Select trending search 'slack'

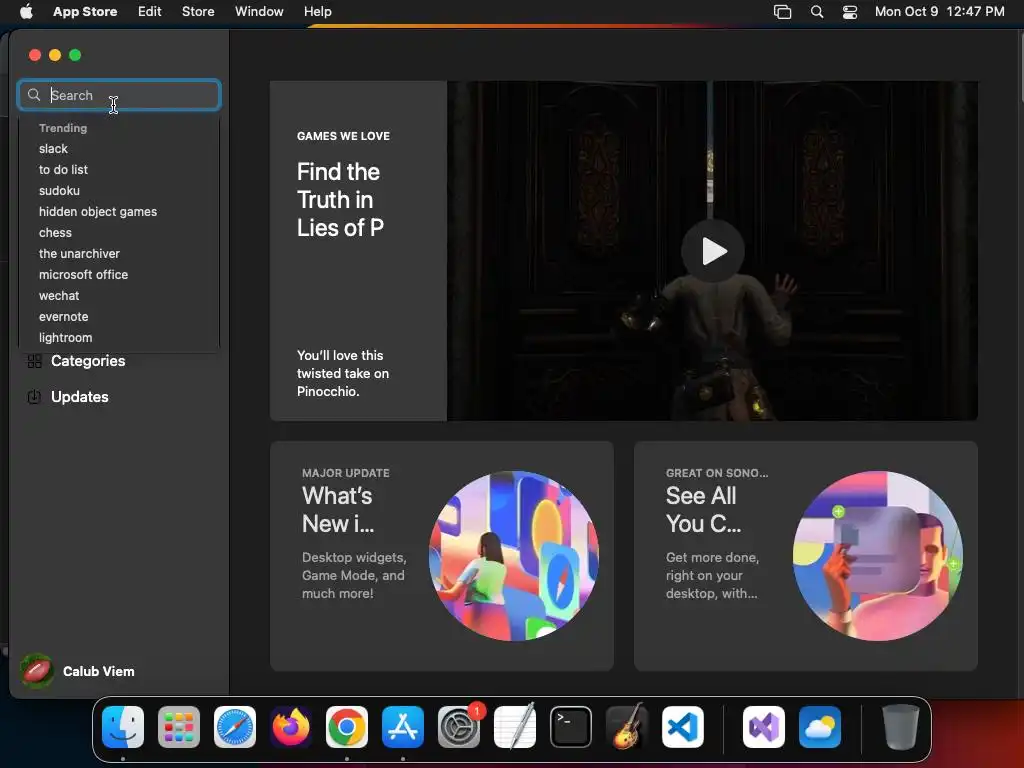(x=53, y=149)
